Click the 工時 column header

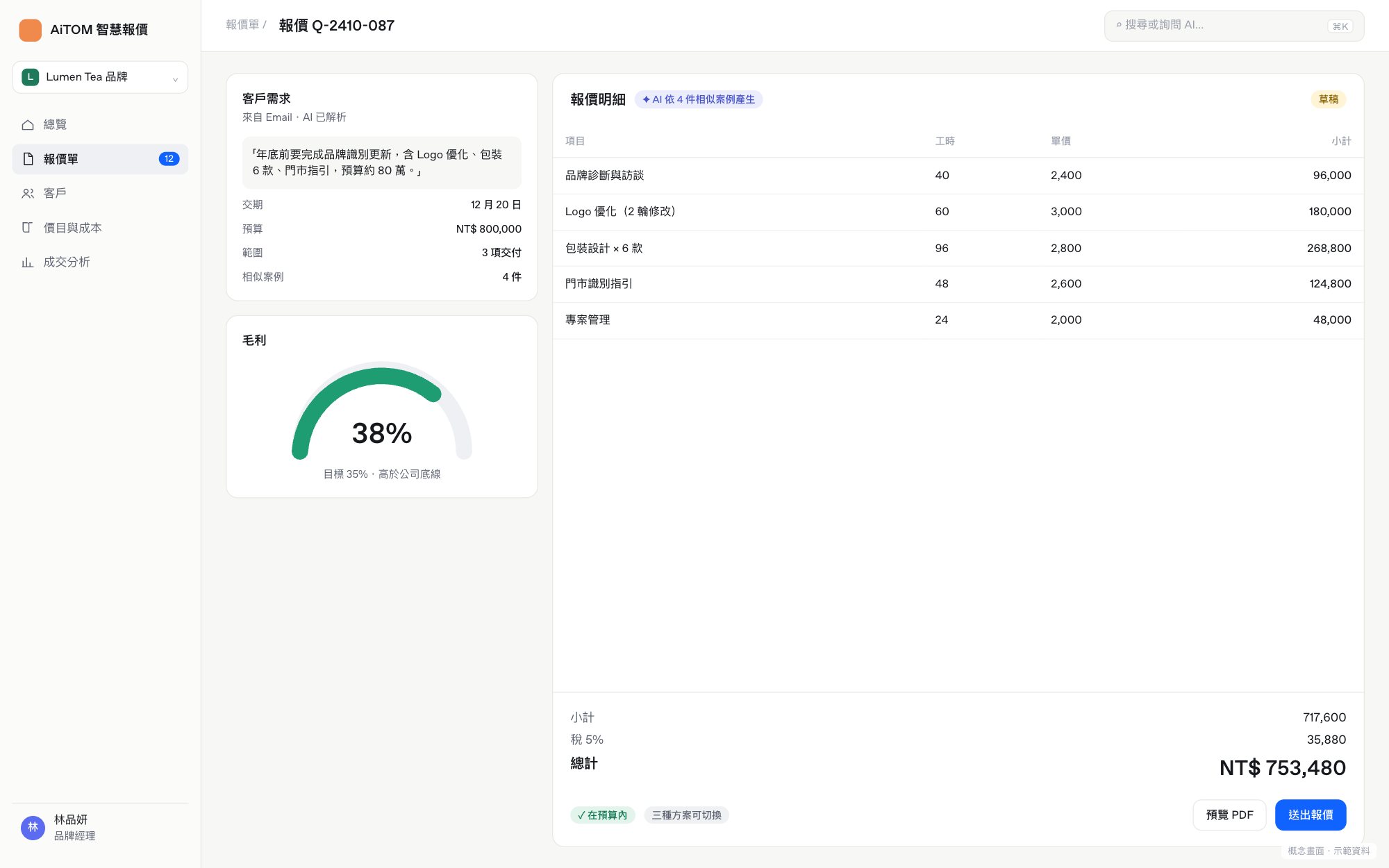tap(945, 141)
